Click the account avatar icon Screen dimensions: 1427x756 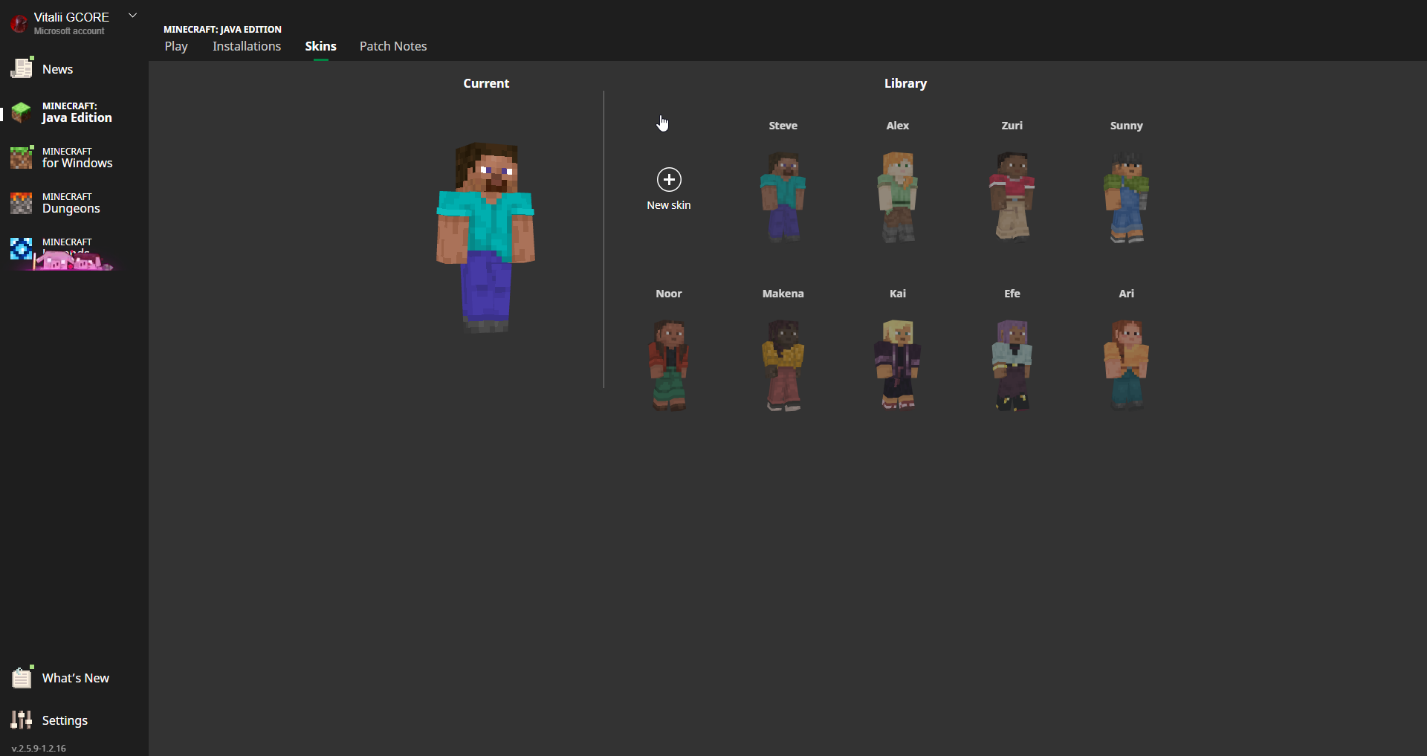click(18, 24)
